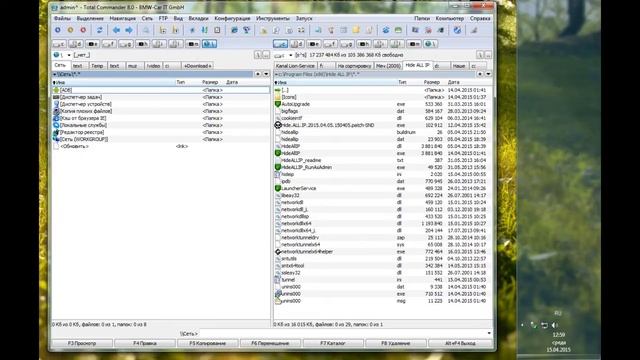Go back with the left arrow icon
The width and height of the screenshot is (640, 360).
tap(116, 30)
